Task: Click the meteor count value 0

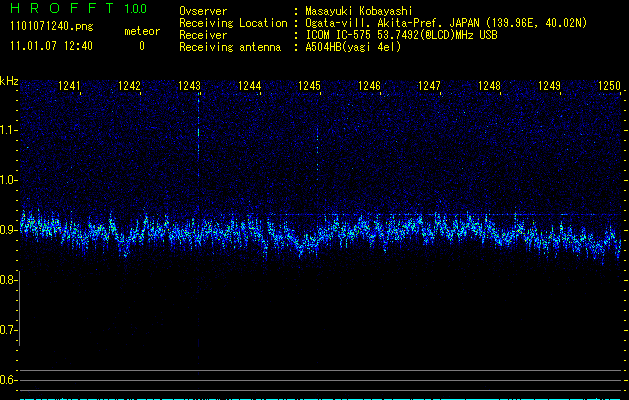Action: point(141,46)
